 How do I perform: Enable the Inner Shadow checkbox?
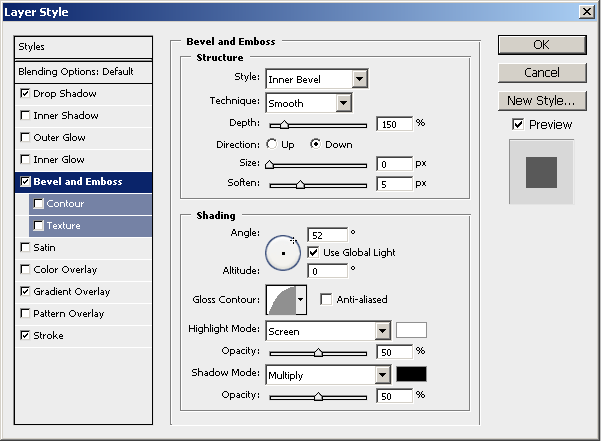point(25,116)
